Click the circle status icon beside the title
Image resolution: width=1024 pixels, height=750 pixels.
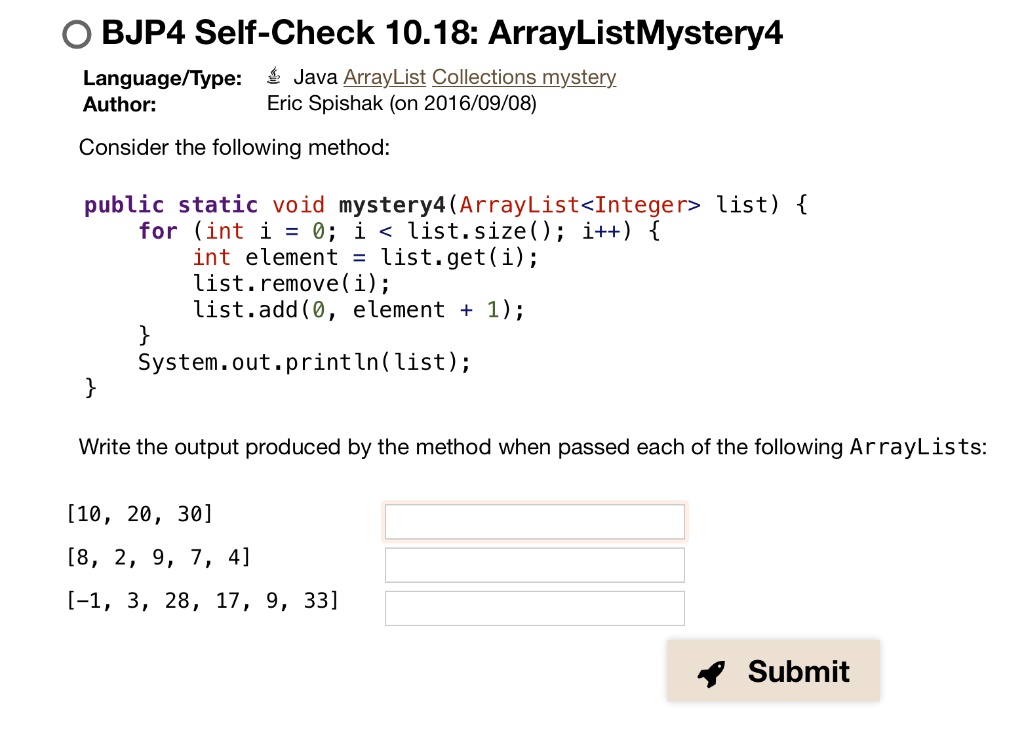point(75,36)
